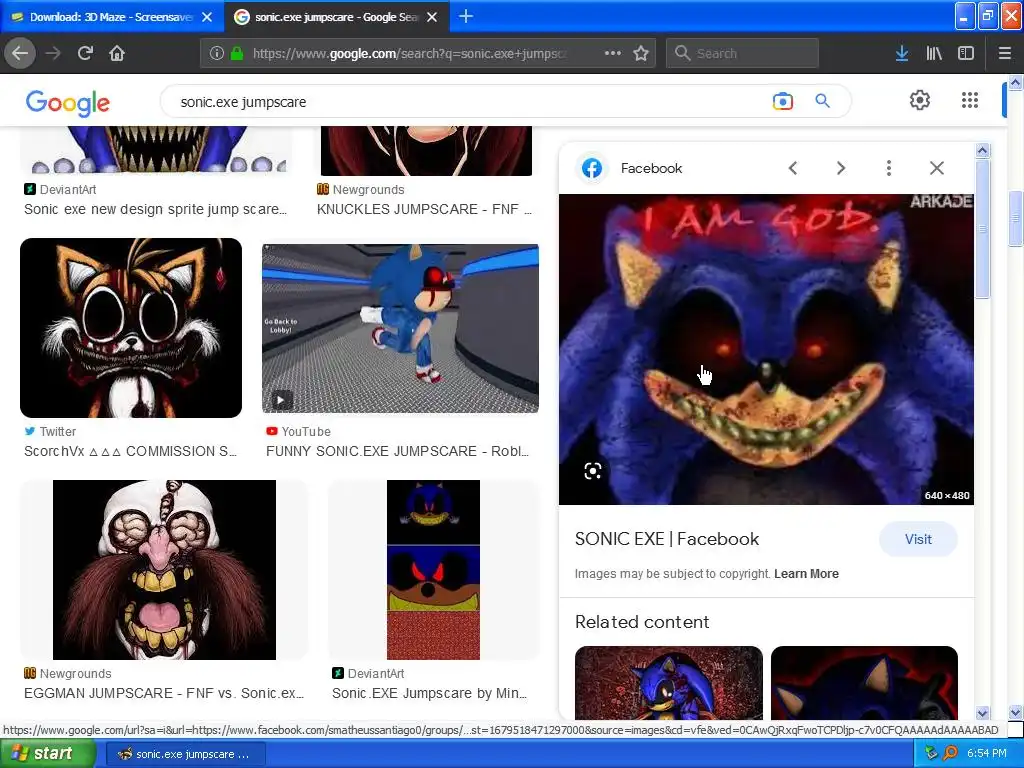Open the preview panel's three-dot options menu
The image size is (1024, 768).
pos(889,168)
